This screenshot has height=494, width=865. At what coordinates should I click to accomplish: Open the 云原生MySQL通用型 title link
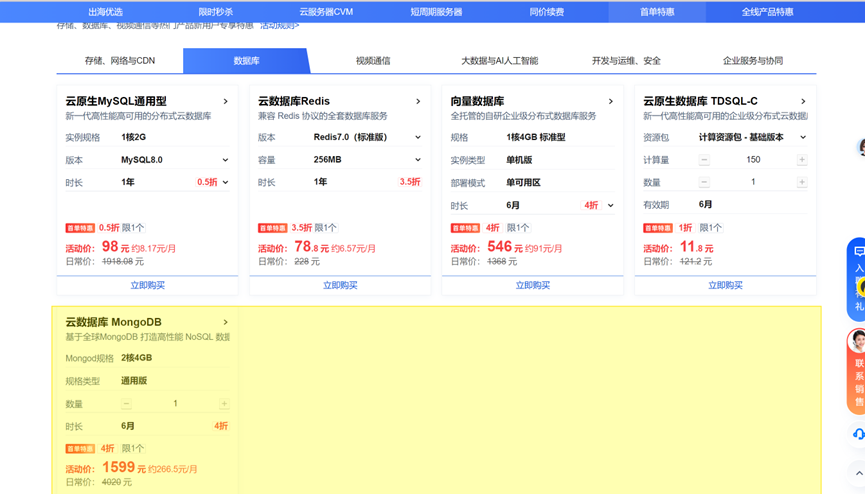(x=116, y=101)
